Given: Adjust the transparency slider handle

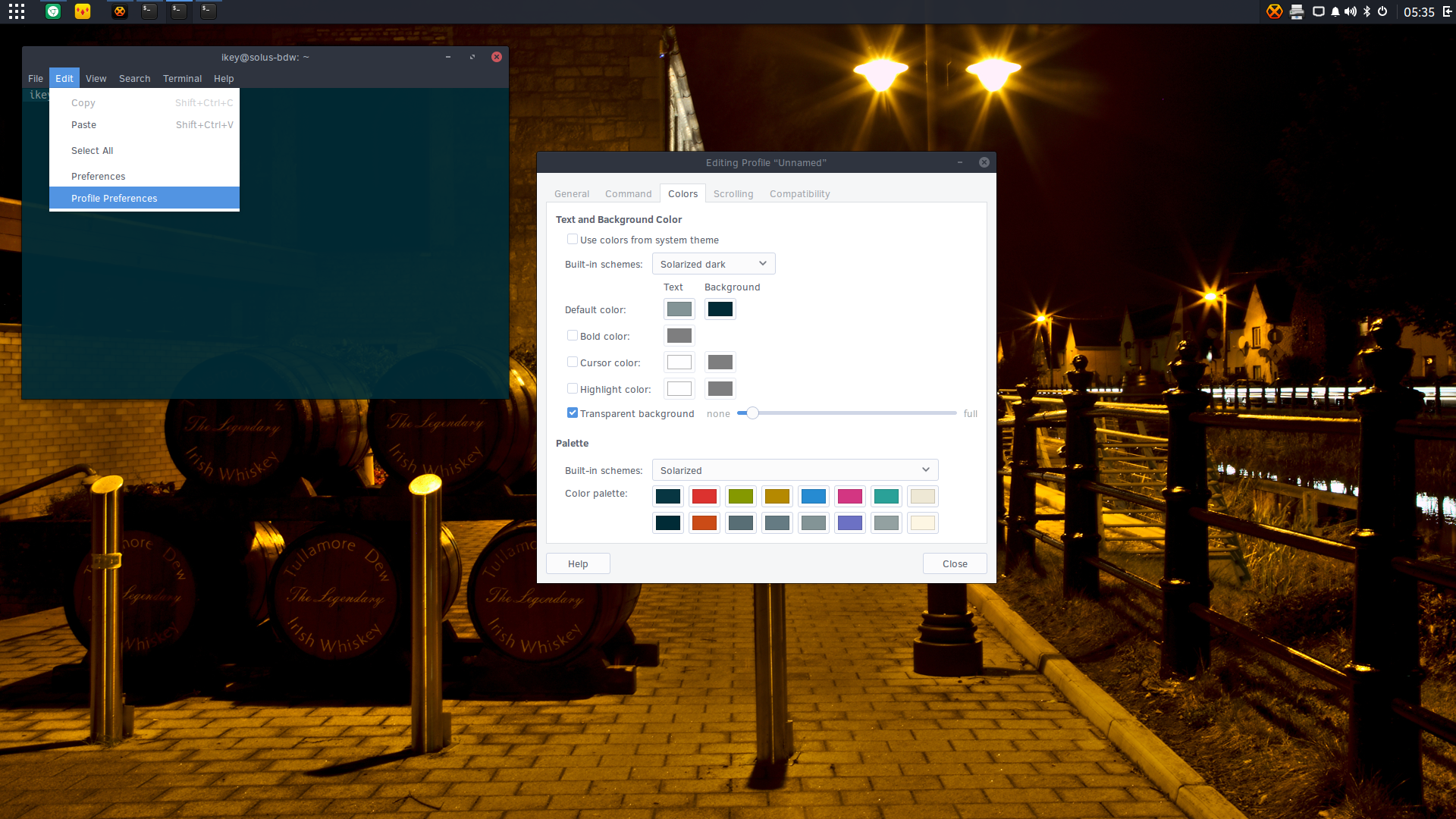Looking at the screenshot, I should [752, 413].
